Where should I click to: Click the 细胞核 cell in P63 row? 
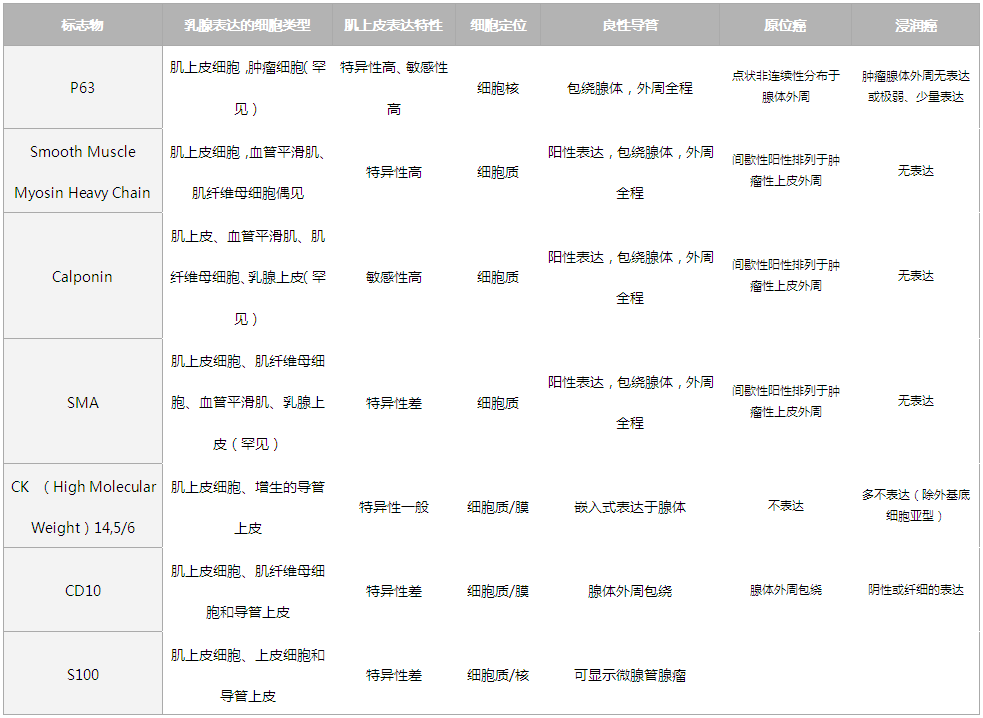(498, 88)
